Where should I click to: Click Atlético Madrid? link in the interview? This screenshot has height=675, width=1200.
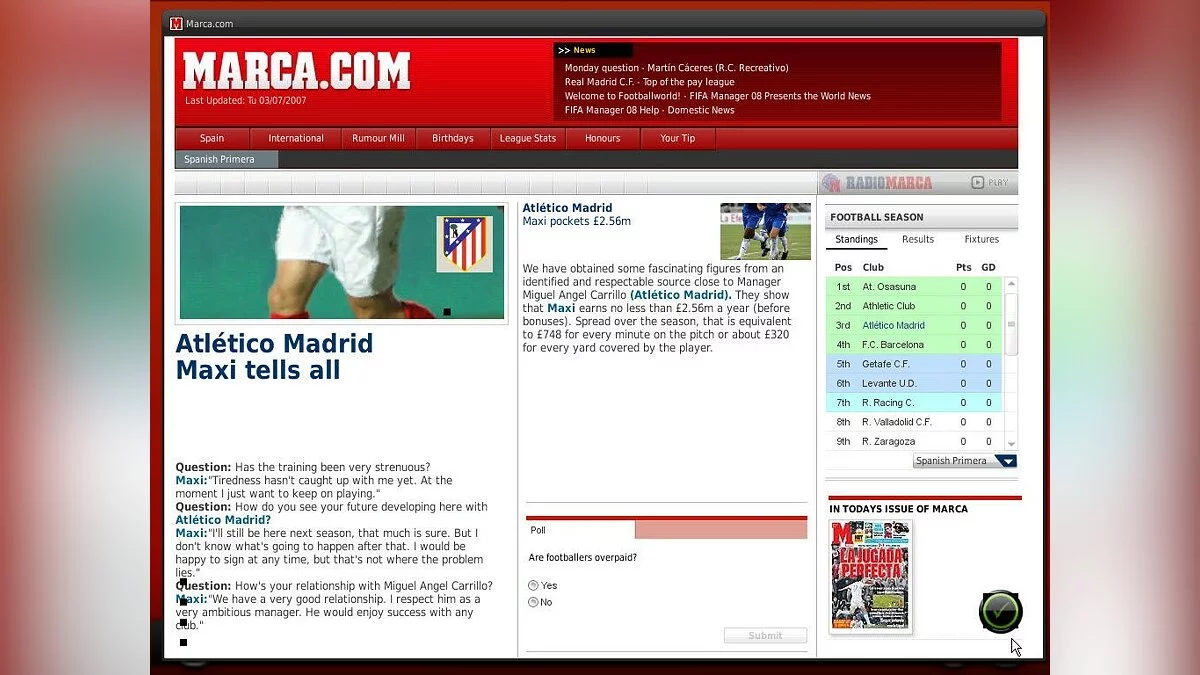[x=223, y=520]
